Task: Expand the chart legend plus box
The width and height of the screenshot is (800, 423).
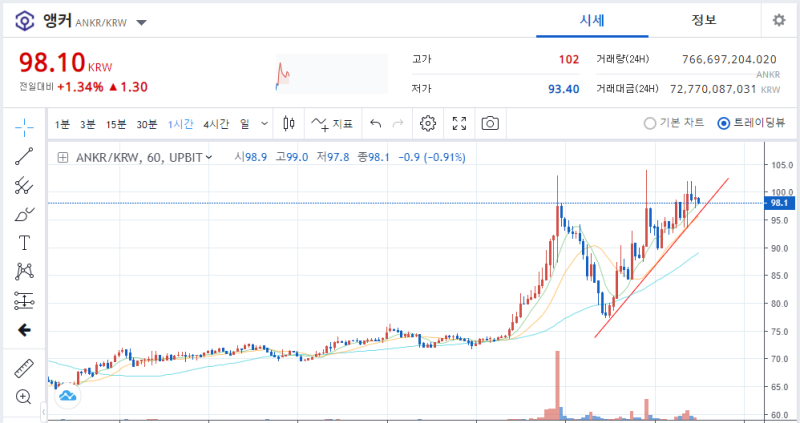Action: (x=62, y=158)
